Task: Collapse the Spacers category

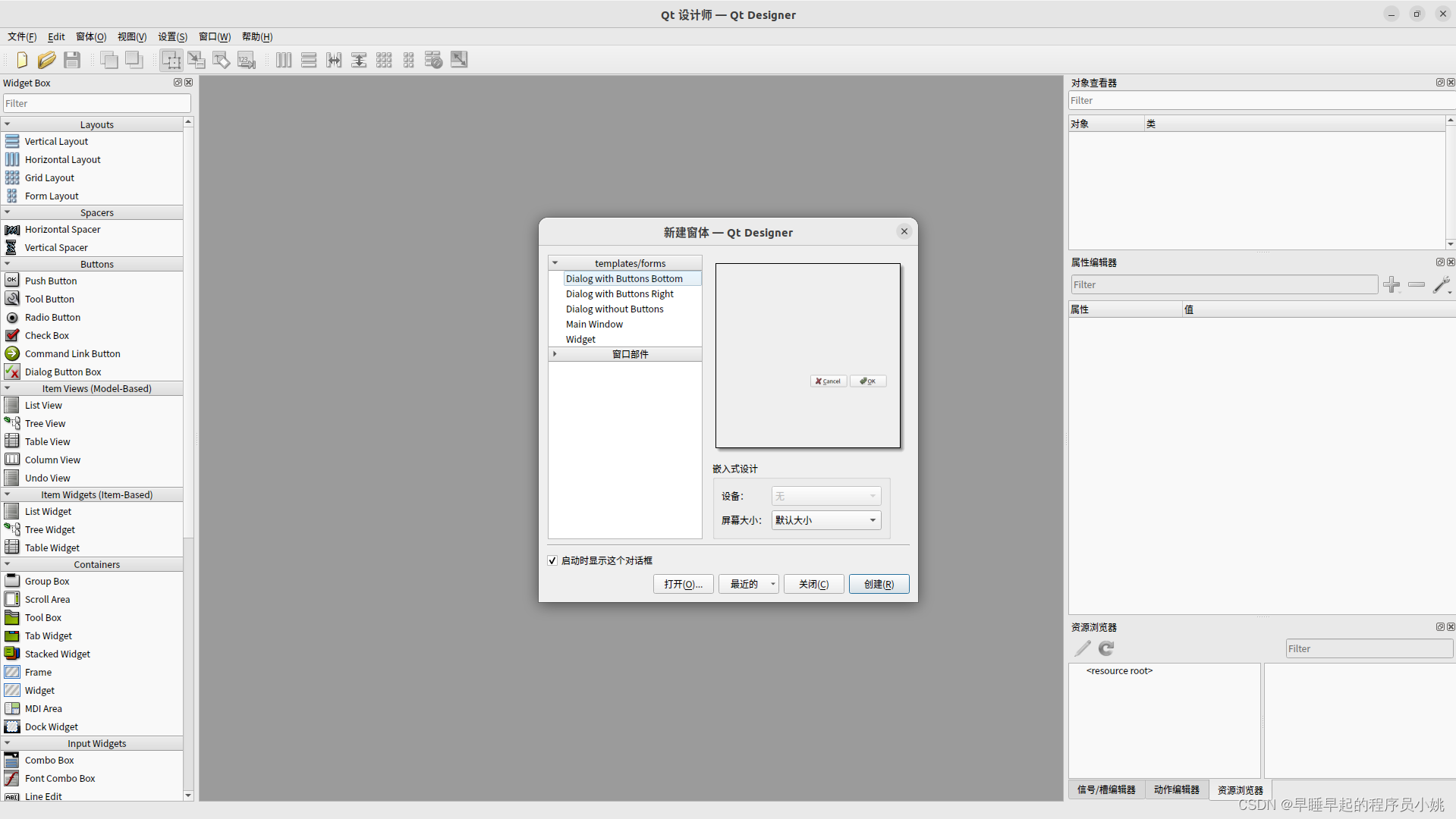Action: click(8, 212)
